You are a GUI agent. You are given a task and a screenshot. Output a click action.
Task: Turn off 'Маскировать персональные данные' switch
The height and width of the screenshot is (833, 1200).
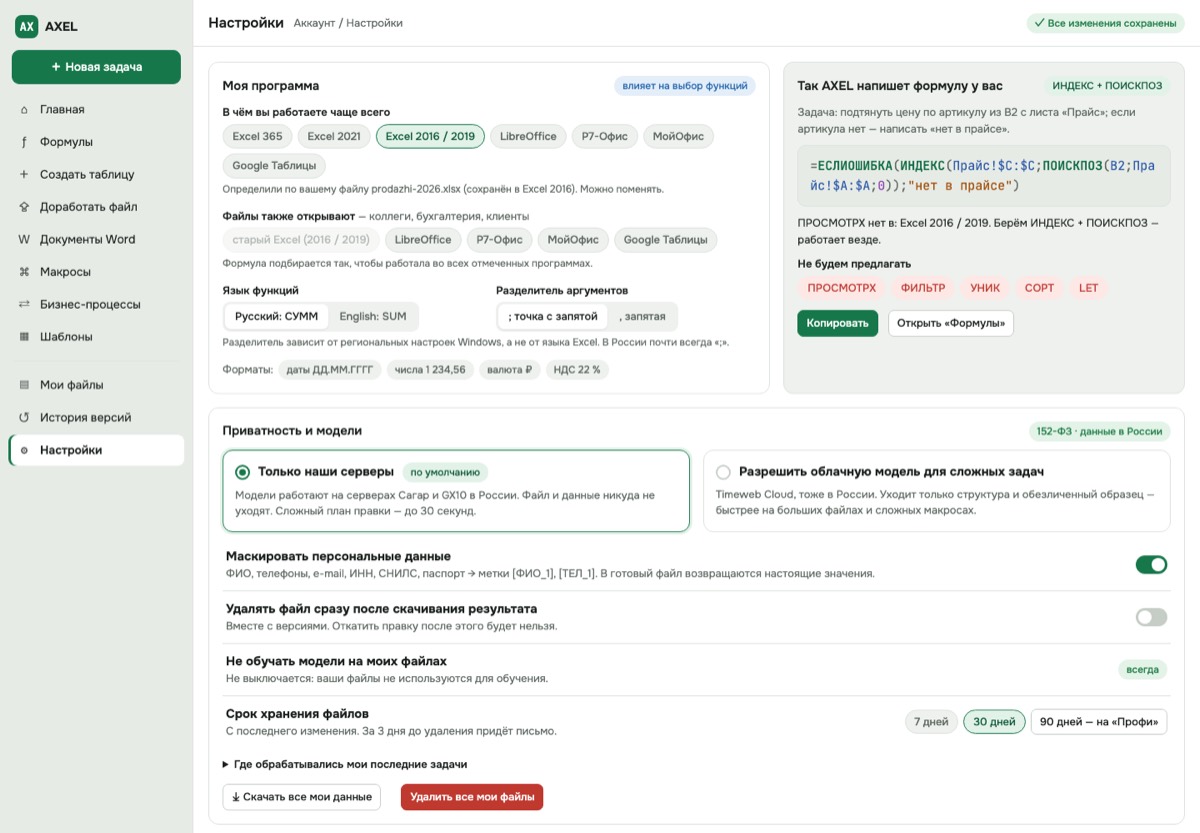[1151, 565]
